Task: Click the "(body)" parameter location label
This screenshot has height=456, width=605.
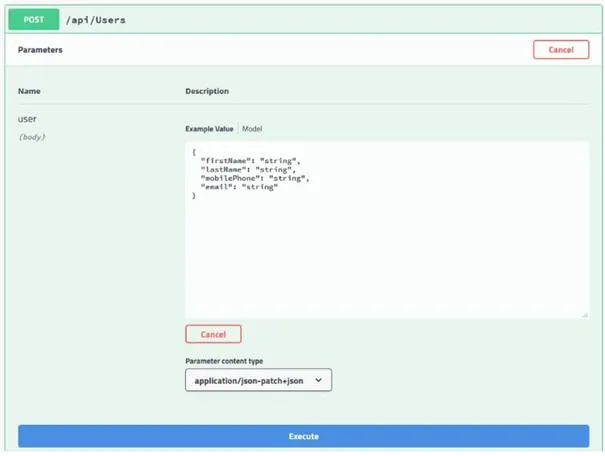Action: [32, 137]
